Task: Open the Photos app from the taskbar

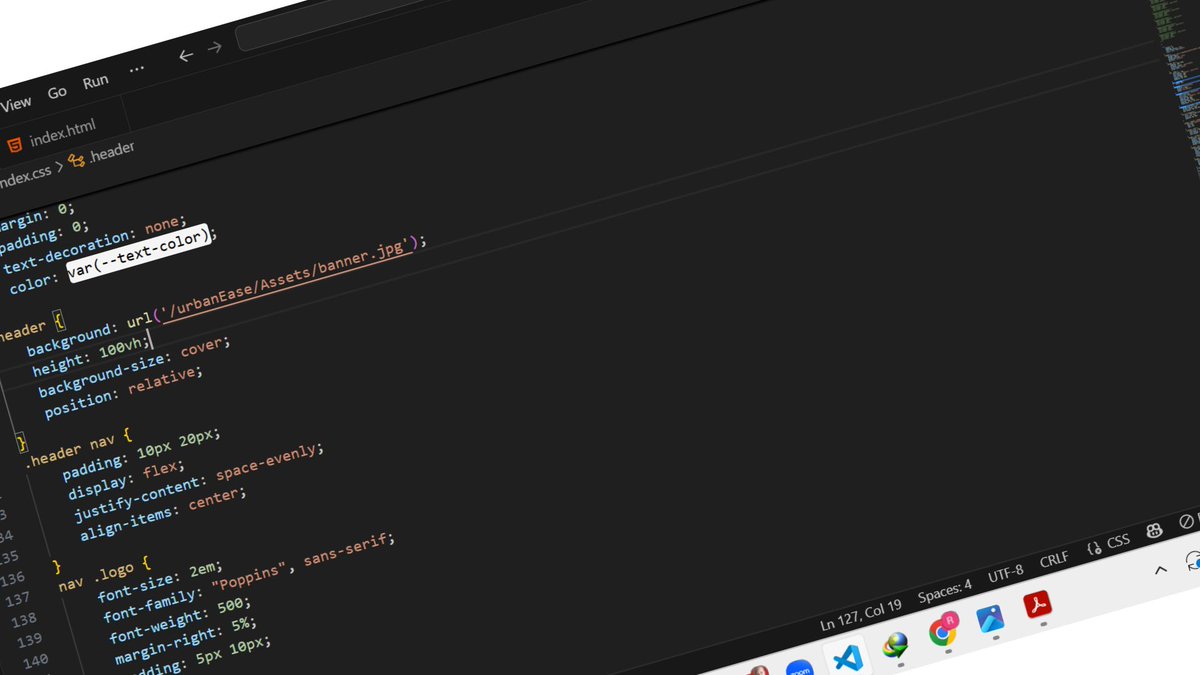Action: (990, 619)
